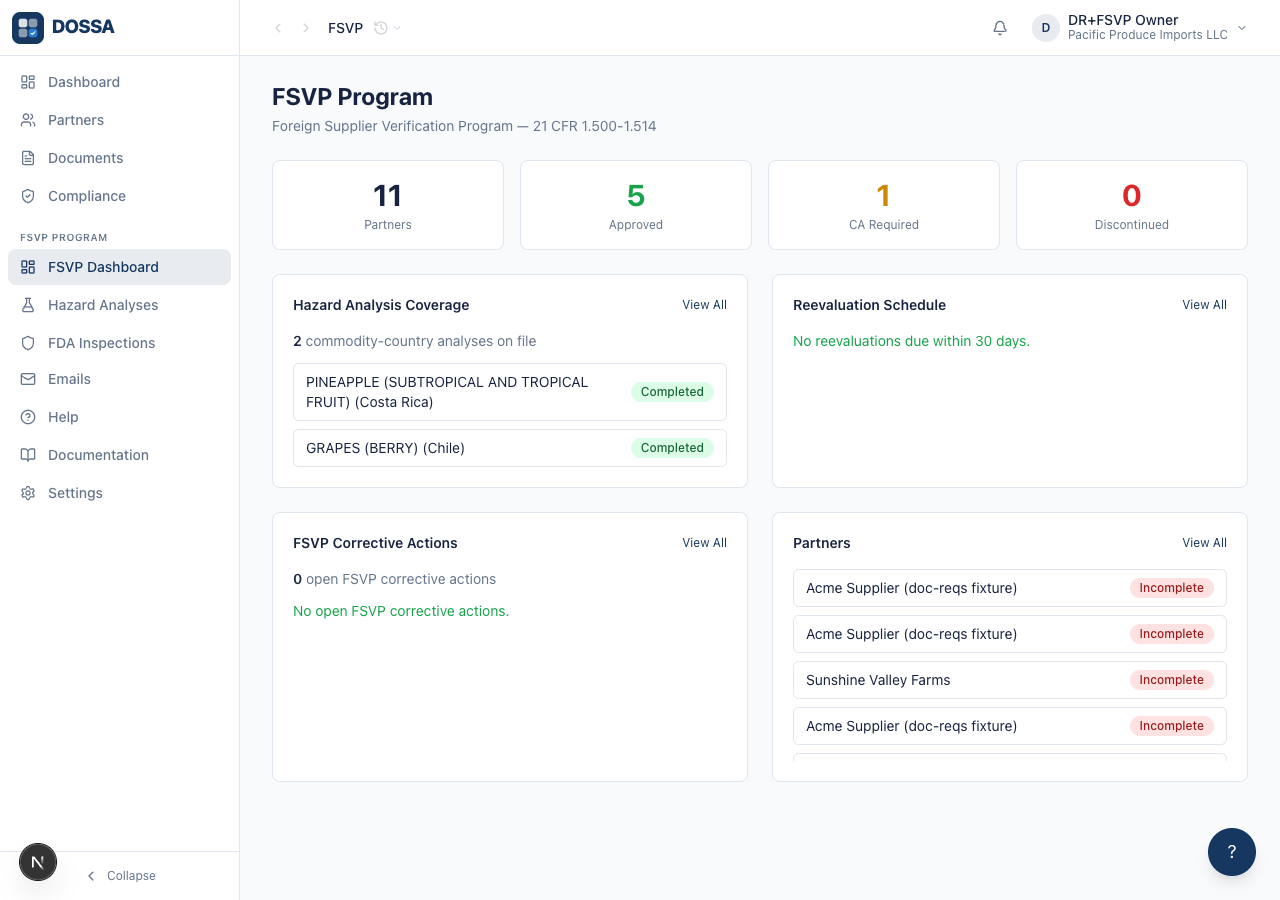This screenshot has height=900, width=1280.
Task: Select Hazard Analyses menu item
Action: tap(119, 305)
